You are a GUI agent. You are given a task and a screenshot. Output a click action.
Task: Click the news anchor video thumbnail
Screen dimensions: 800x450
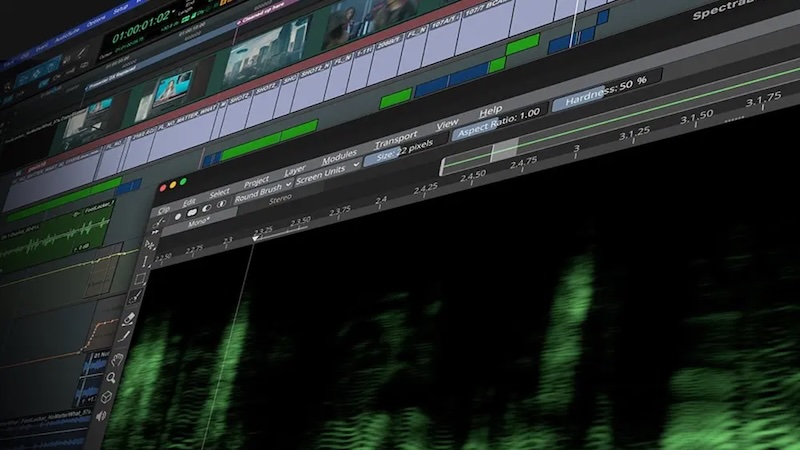[173, 90]
